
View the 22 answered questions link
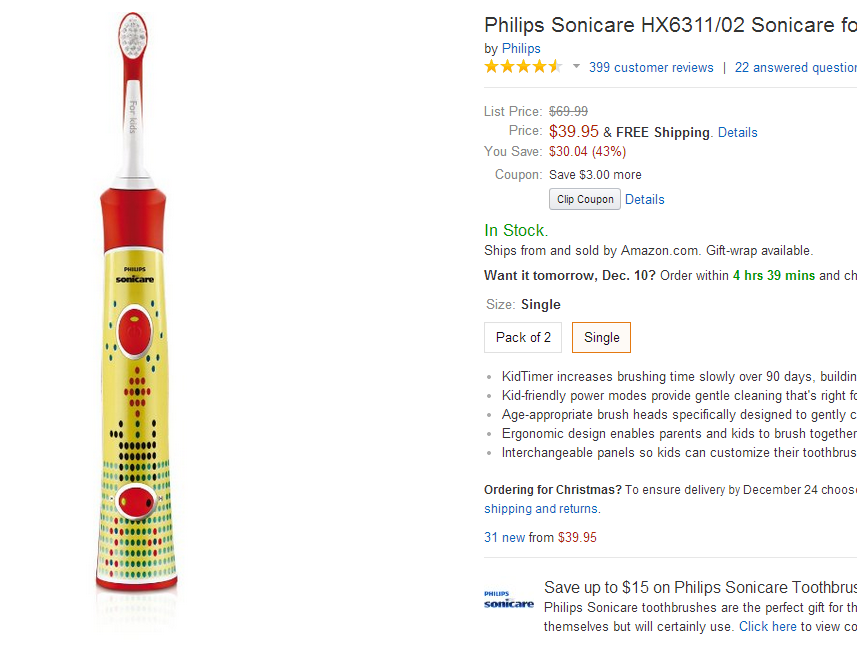pyautogui.click(x=795, y=67)
